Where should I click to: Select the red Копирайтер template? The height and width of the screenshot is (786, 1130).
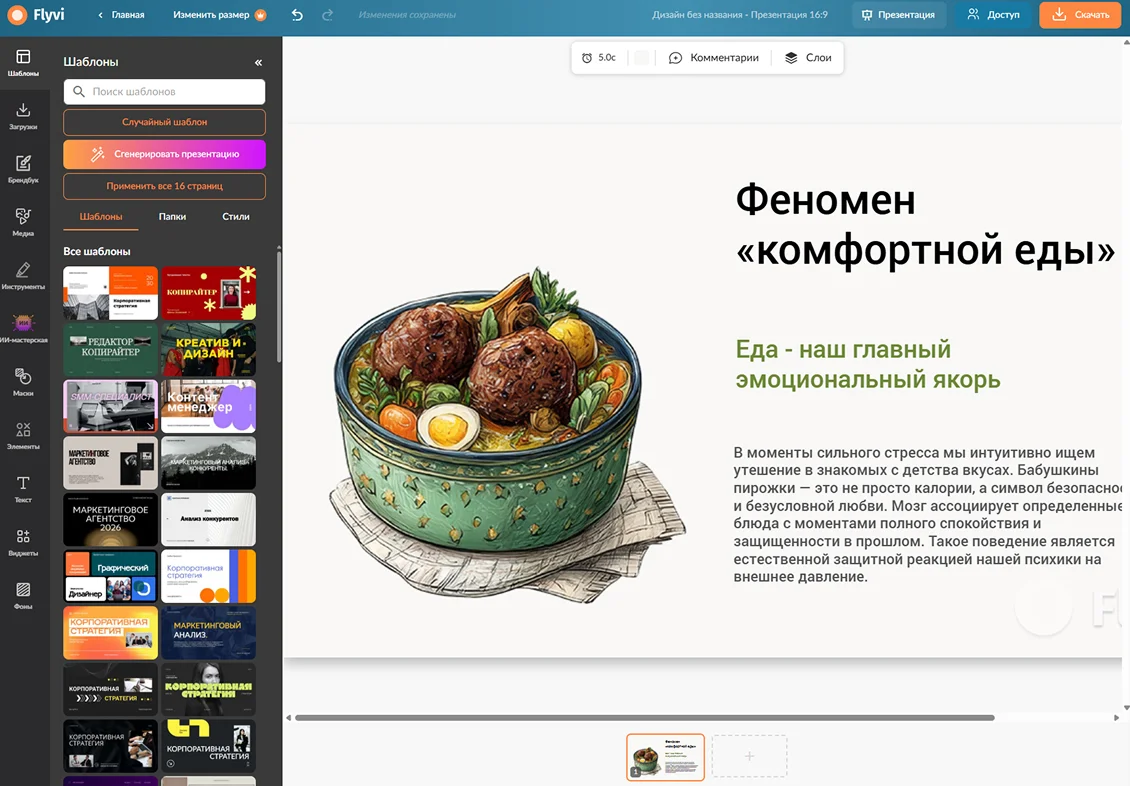[208, 292]
